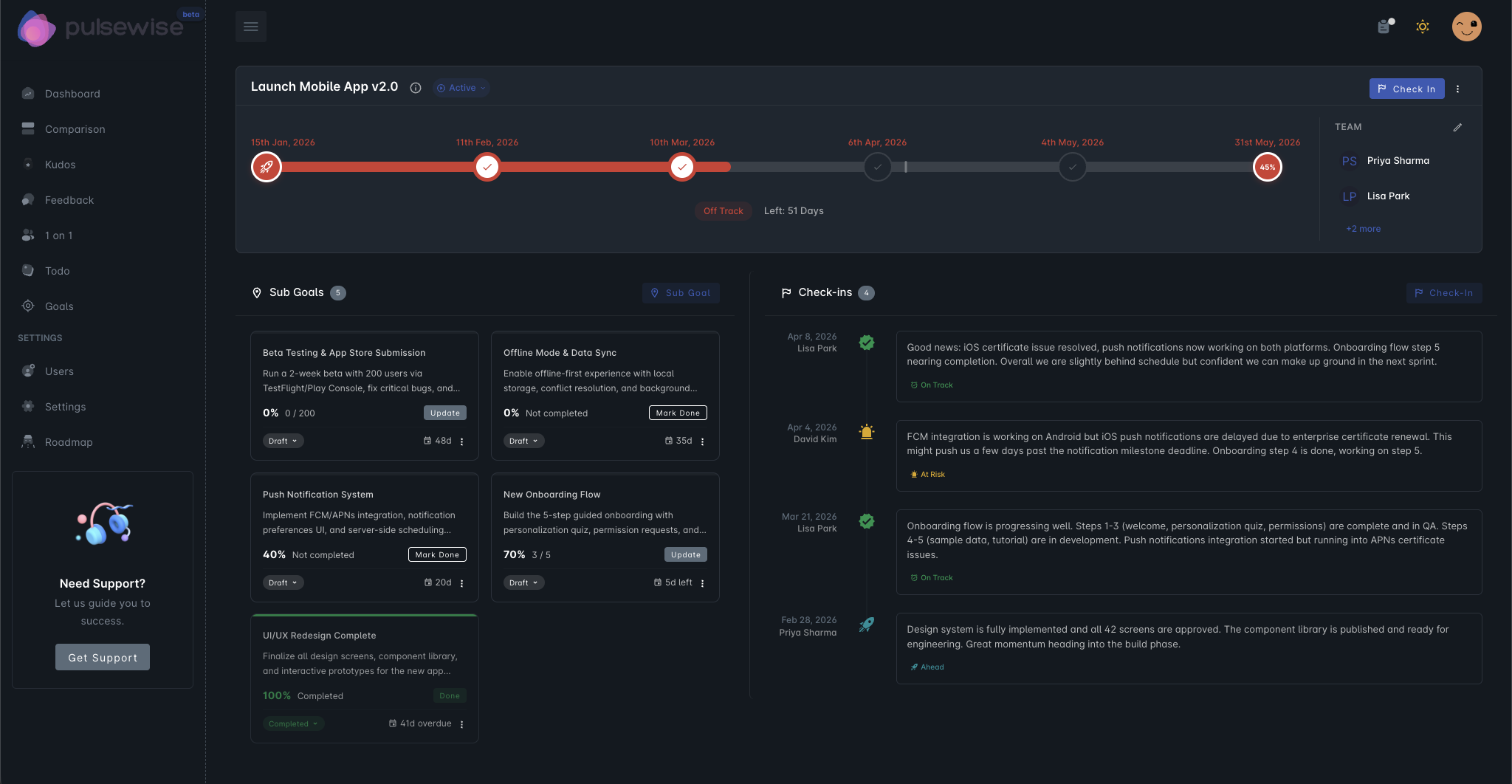Image resolution: width=1512 pixels, height=784 pixels.
Task: Toggle the hamburger menu button
Action: 251,26
